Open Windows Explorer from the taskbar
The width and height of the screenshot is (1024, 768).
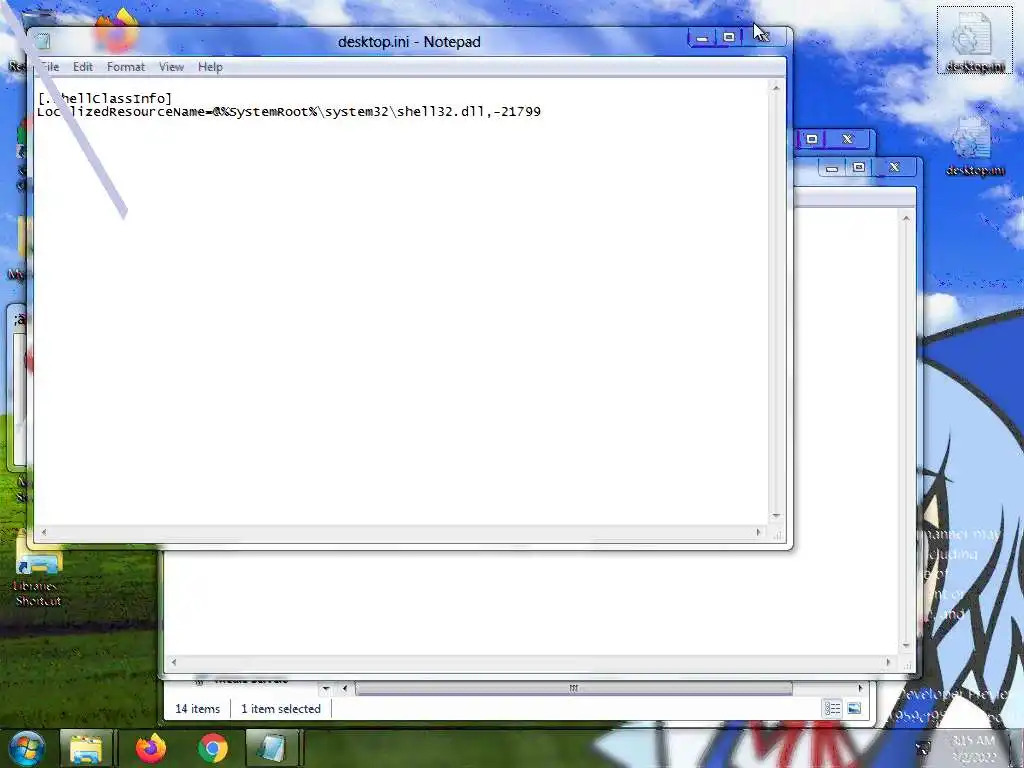(x=86, y=748)
